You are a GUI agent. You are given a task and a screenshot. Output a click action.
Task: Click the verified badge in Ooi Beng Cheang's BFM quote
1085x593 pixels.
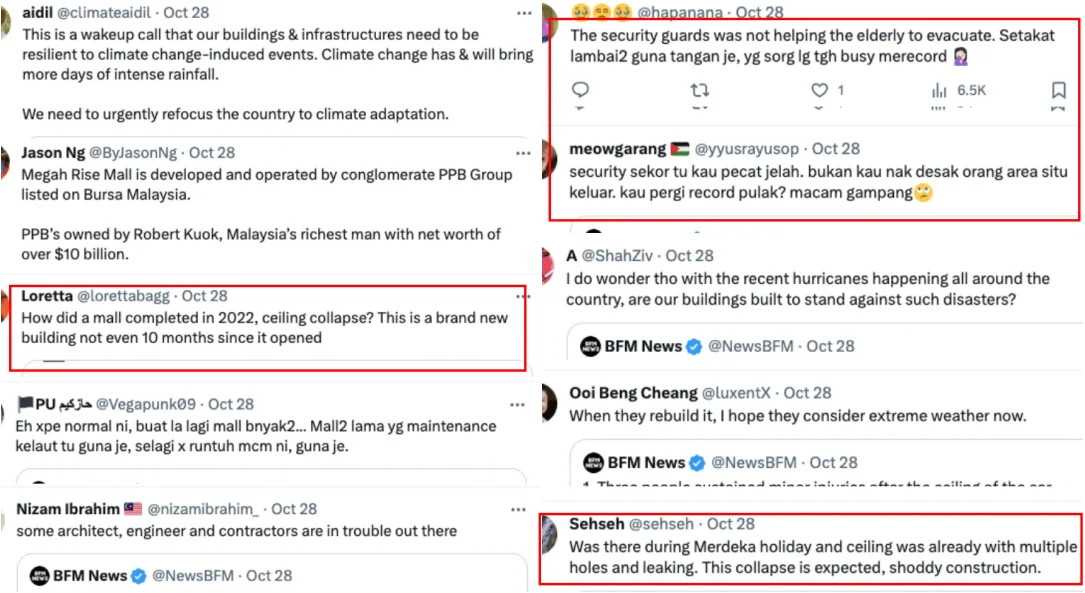[698, 463]
